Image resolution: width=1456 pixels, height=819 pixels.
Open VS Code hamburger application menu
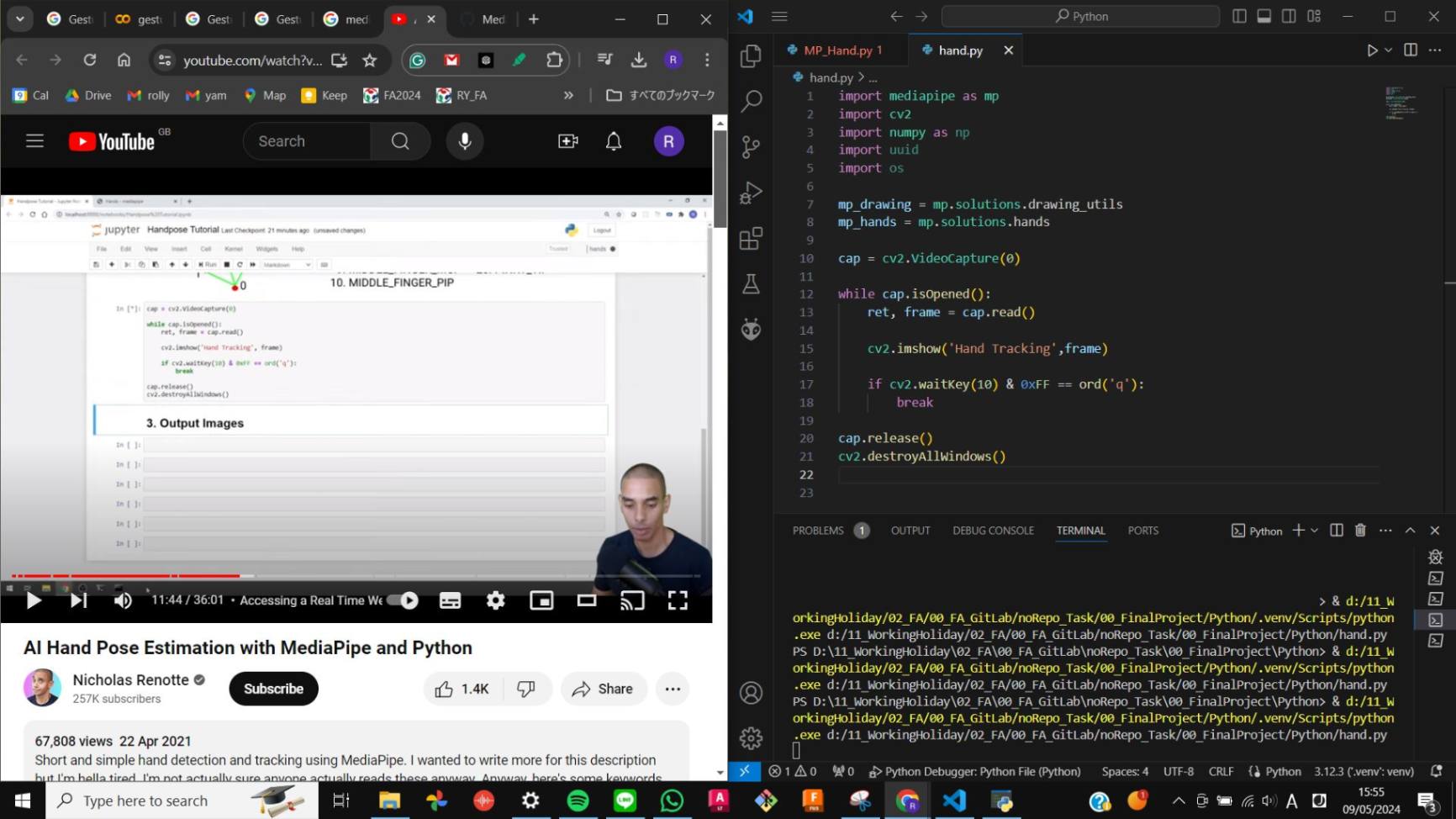[x=779, y=16]
